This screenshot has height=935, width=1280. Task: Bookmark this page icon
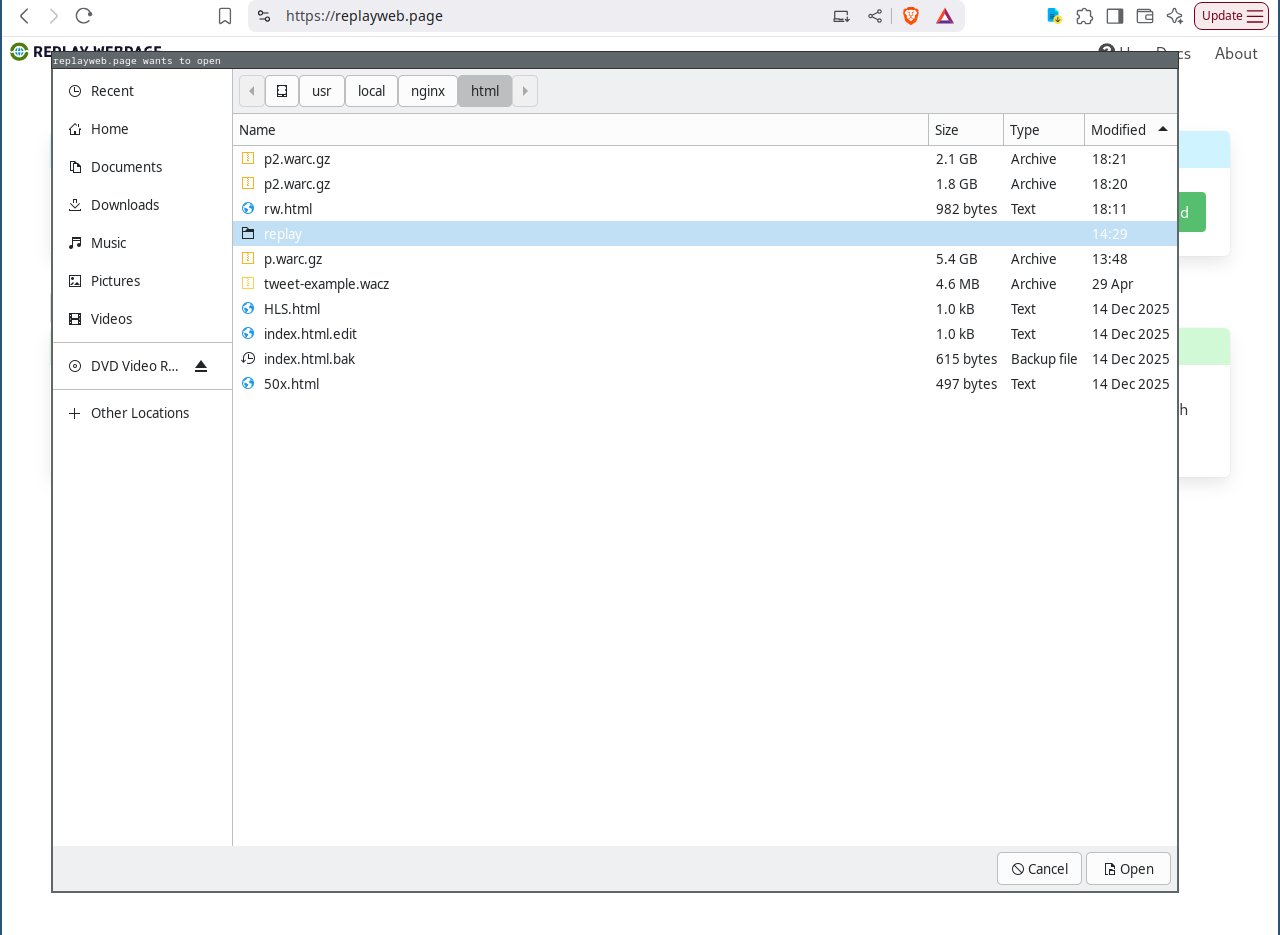pos(225,16)
